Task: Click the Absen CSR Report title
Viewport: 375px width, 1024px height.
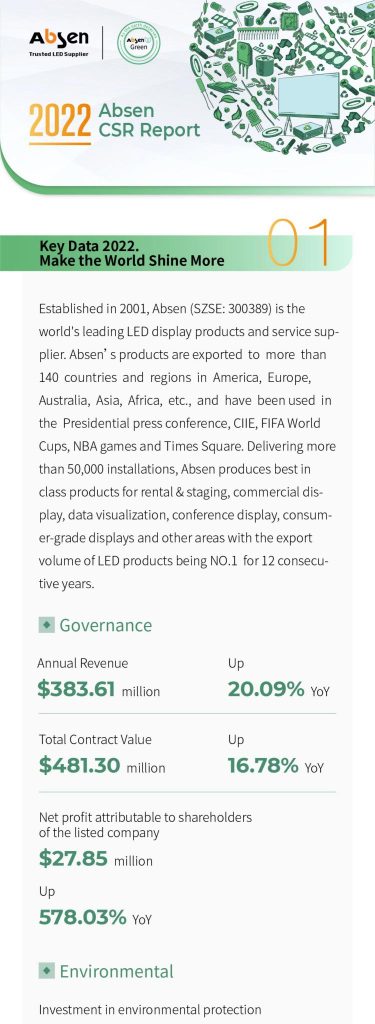Action: [149, 121]
